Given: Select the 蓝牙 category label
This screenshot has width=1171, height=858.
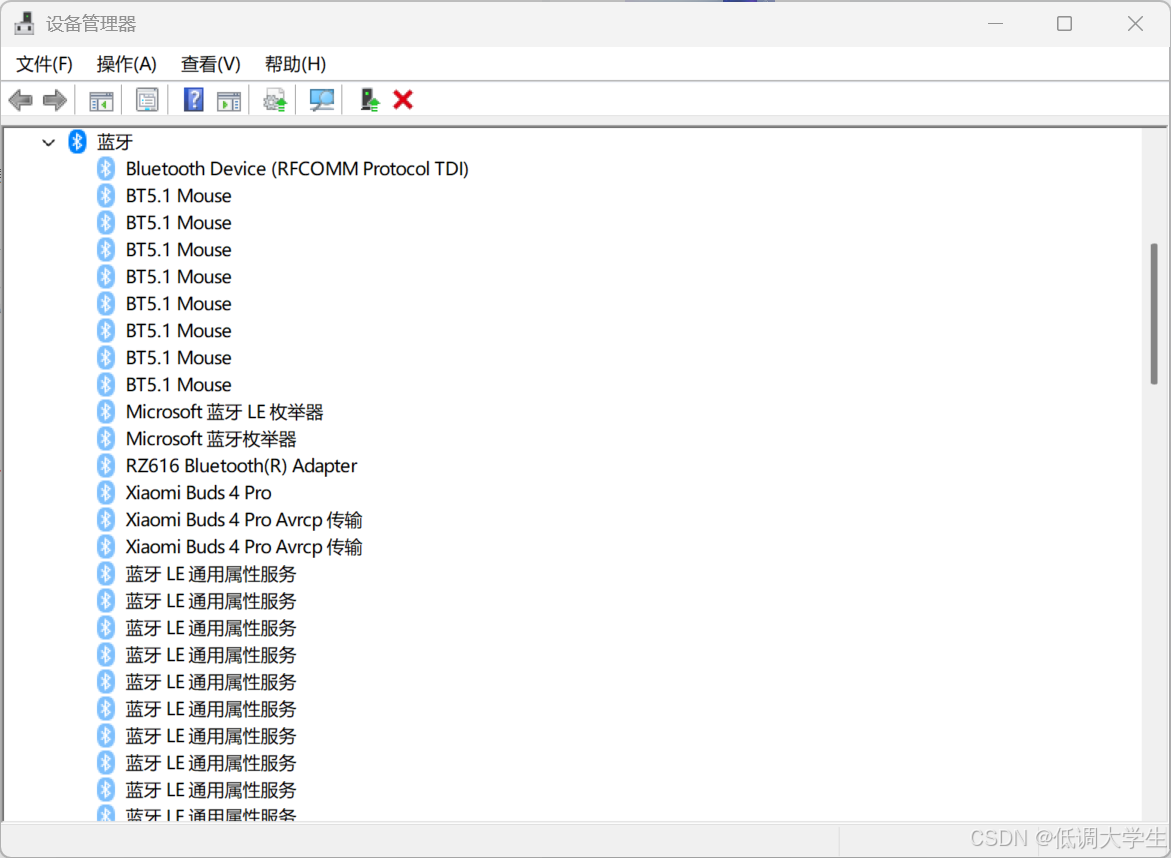Looking at the screenshot, I should 115,142.
